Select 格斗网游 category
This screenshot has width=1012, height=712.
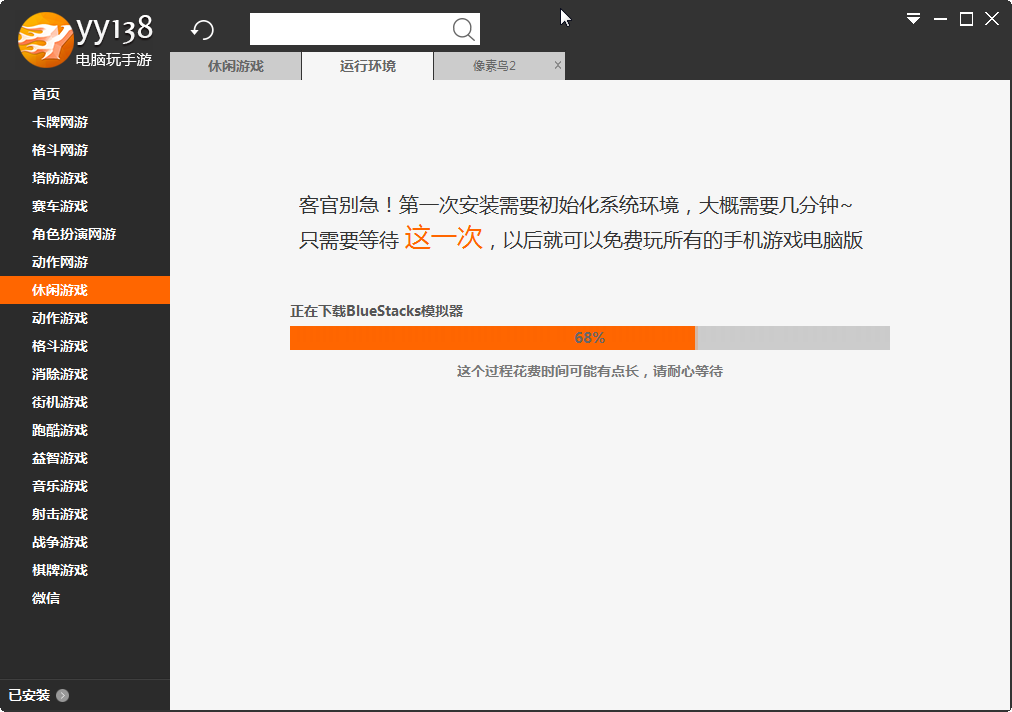(85, 150)
